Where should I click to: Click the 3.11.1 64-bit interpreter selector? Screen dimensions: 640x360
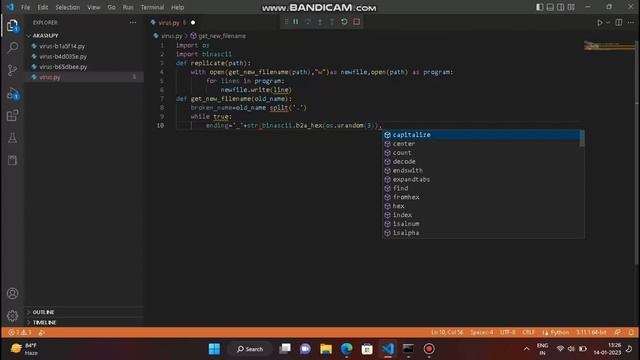[591, 332]
